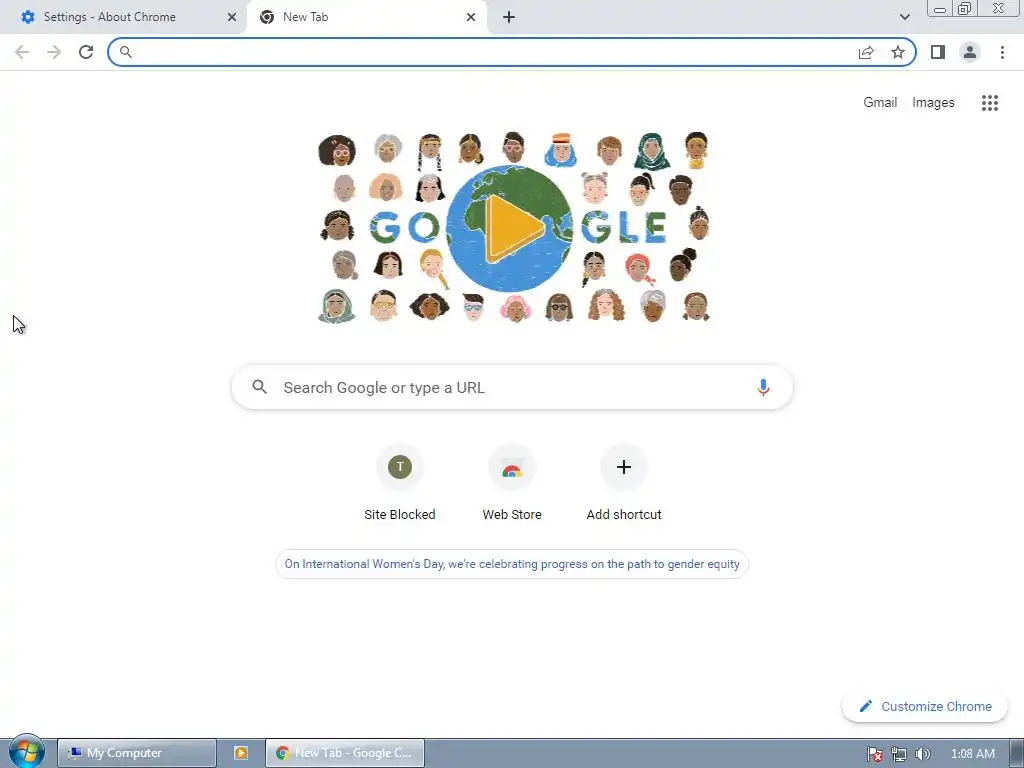
Task: Open the Google apps grid
Action: pos(990,103)
